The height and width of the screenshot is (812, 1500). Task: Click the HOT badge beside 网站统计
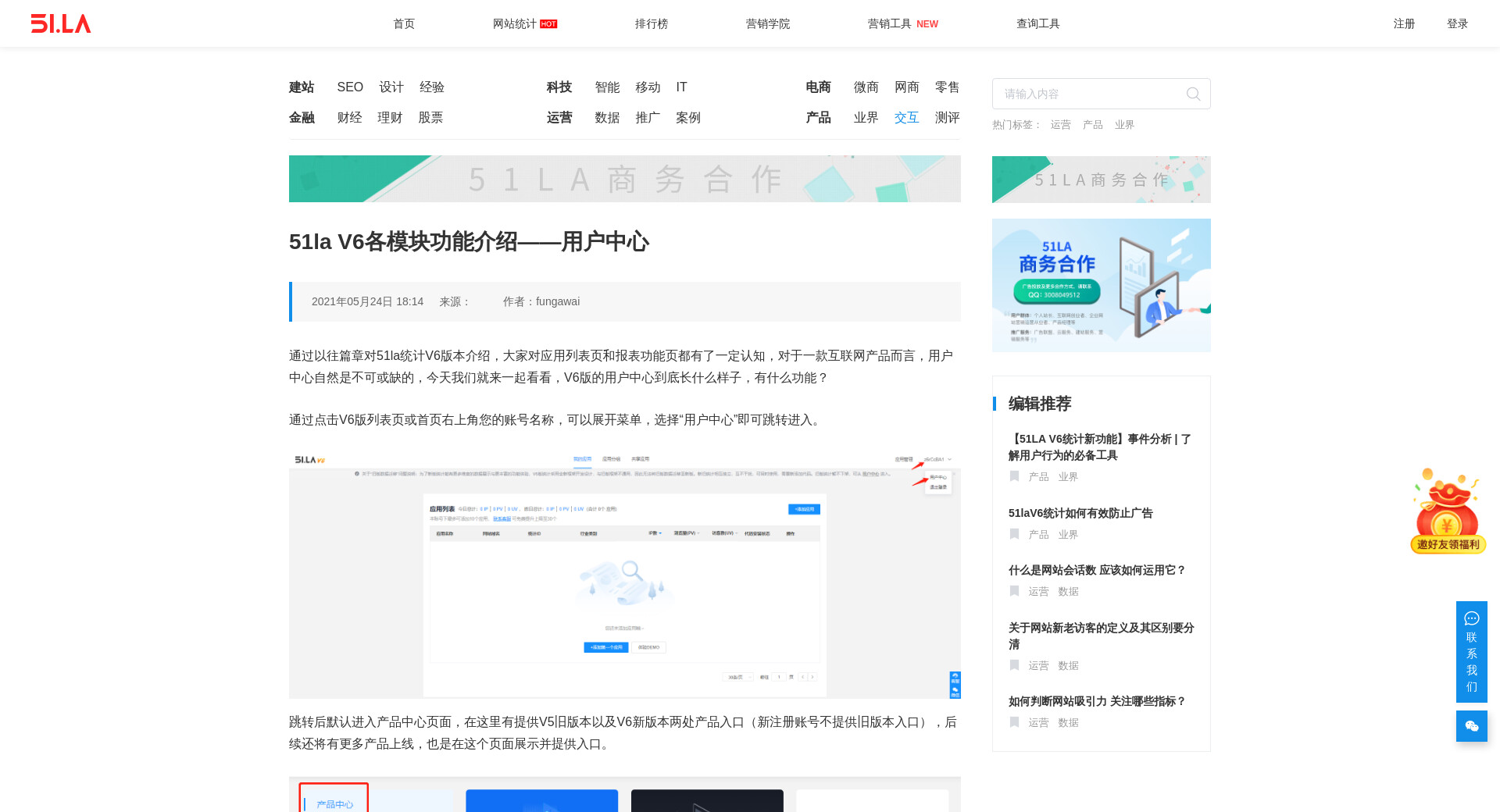(x=548, y=24)
